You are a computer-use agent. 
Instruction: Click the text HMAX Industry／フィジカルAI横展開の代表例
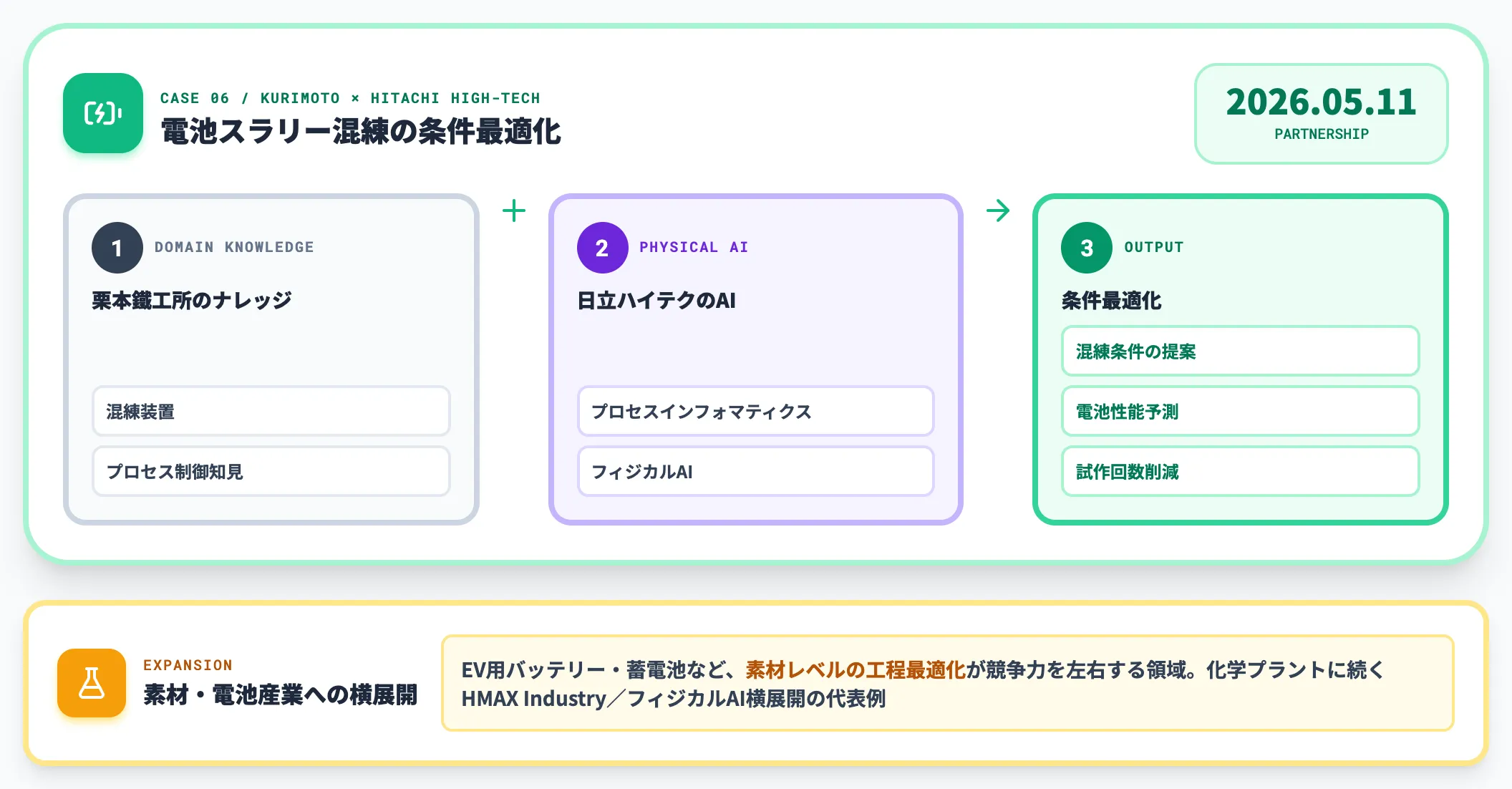pos(674,698)
